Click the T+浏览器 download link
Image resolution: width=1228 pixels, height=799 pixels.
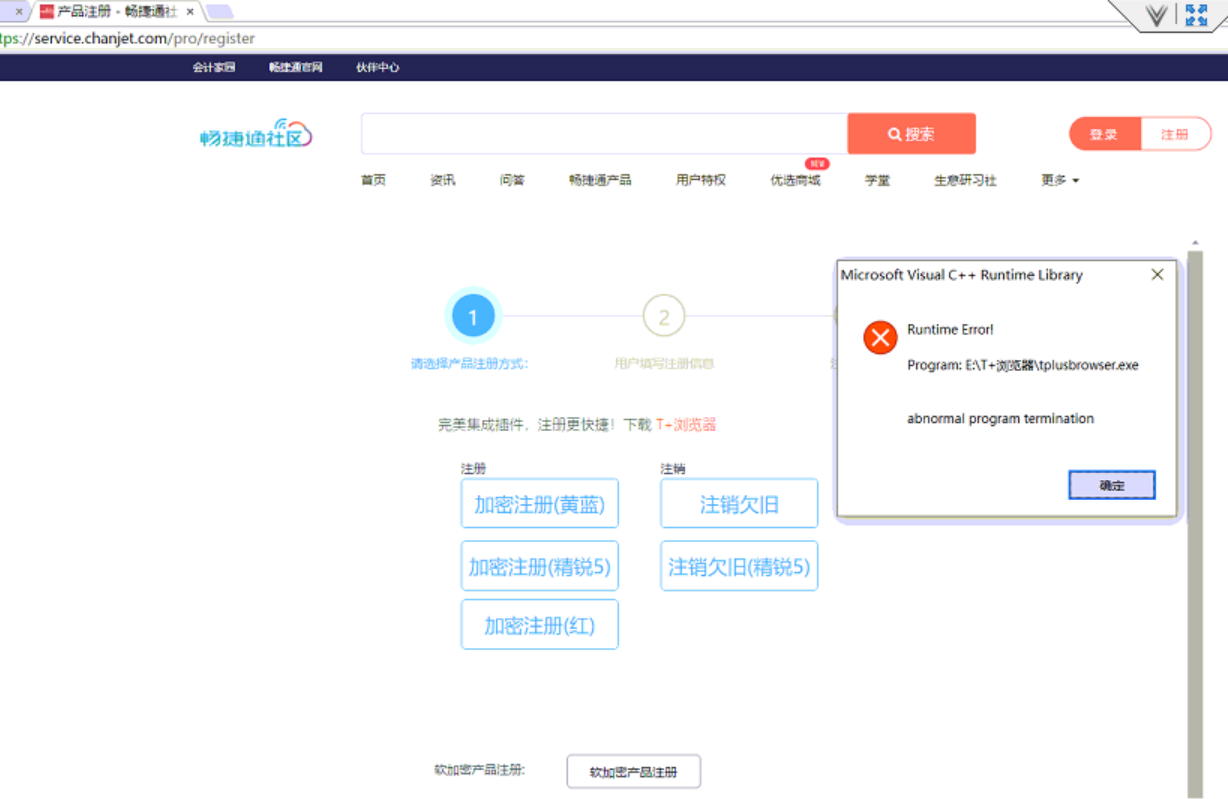686,424
